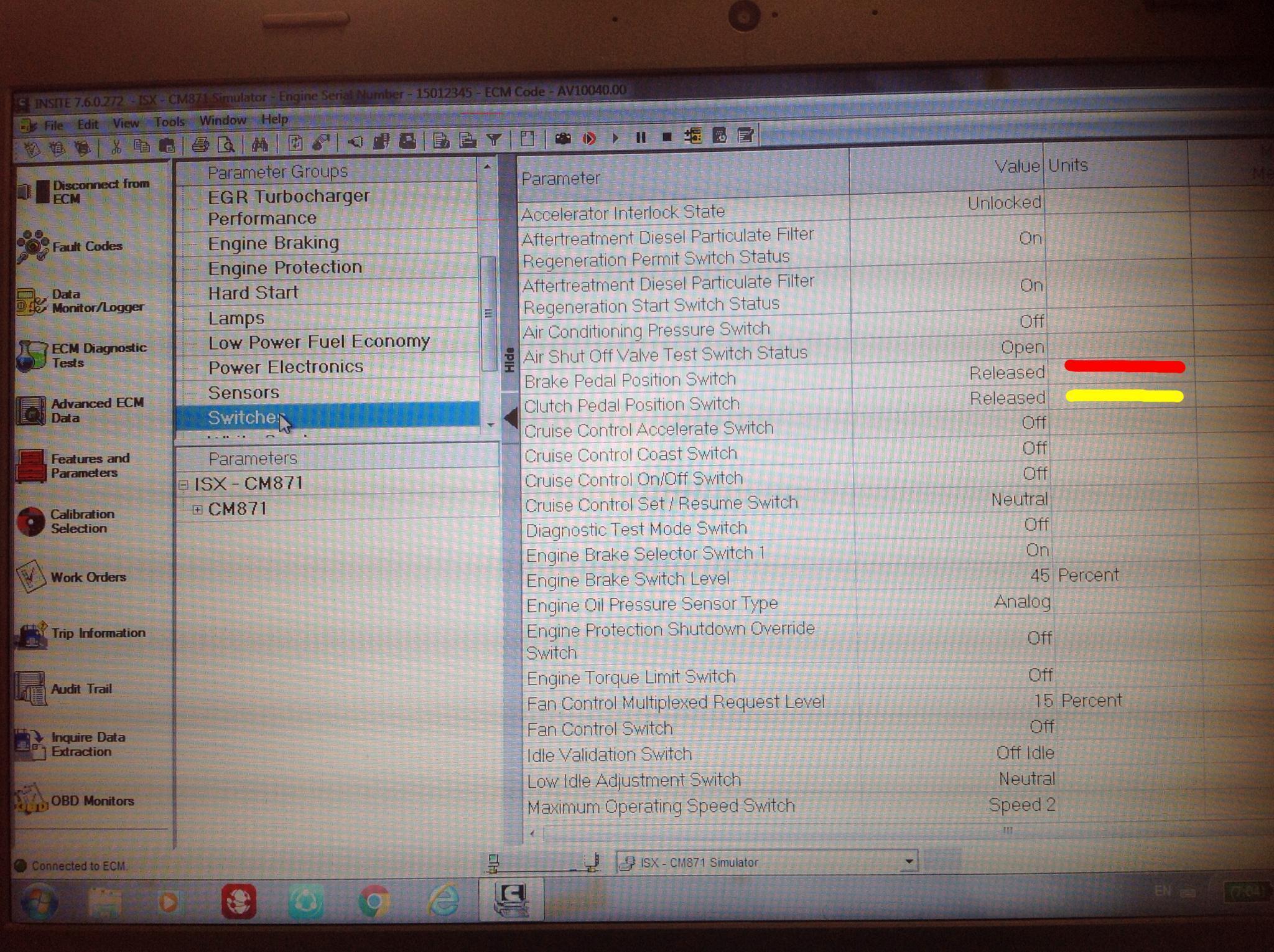This screenshot has width=1274, height=952.
Task: Click the Units column header
Action: [1115, 165]
